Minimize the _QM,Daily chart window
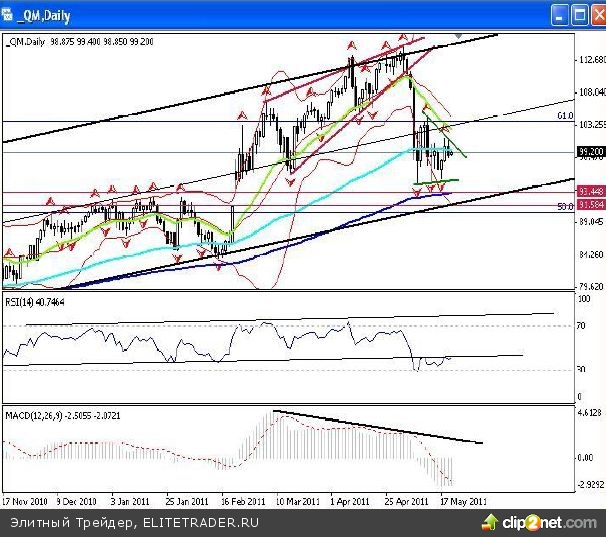The width and height of the screenshot is (606, 537). point(558,15)
